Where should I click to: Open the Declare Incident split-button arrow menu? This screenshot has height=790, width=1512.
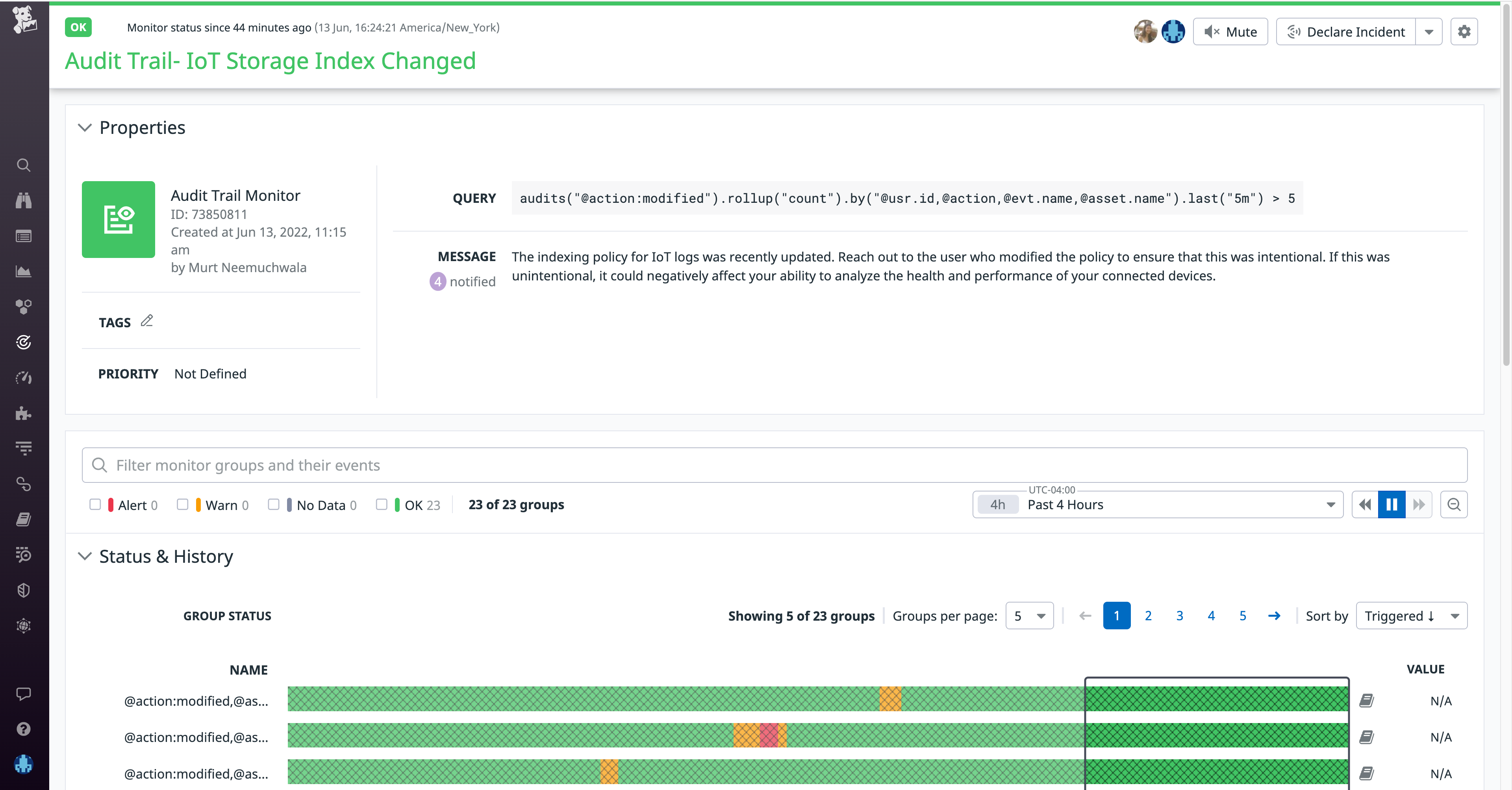[x=1429, y=32]
